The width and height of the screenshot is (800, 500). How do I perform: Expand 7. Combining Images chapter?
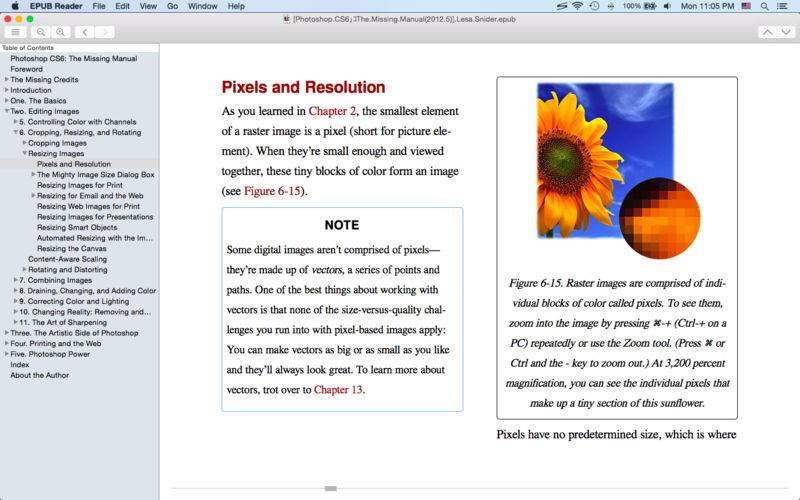pyautogui.click(x=15, y=280)
